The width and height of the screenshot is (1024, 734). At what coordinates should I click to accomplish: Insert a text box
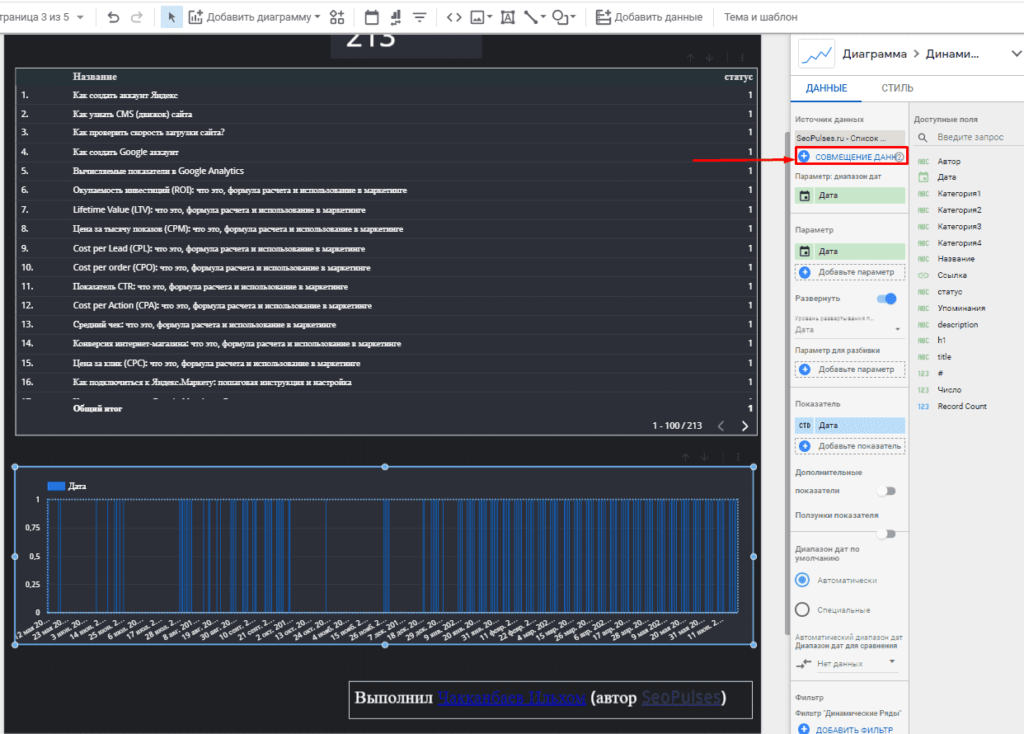(507, 17)
